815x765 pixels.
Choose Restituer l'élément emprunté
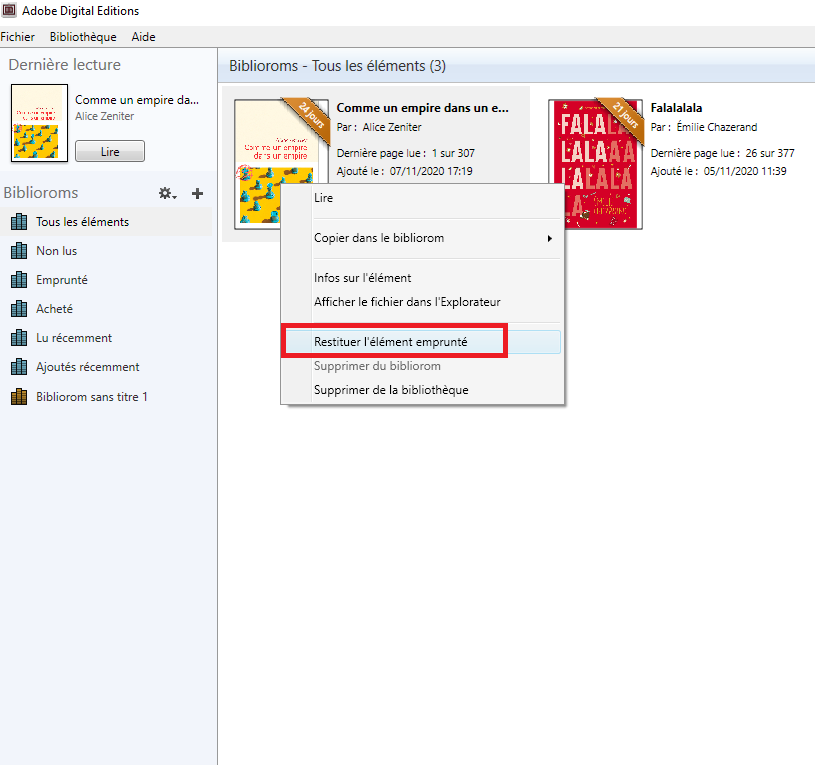422,342
